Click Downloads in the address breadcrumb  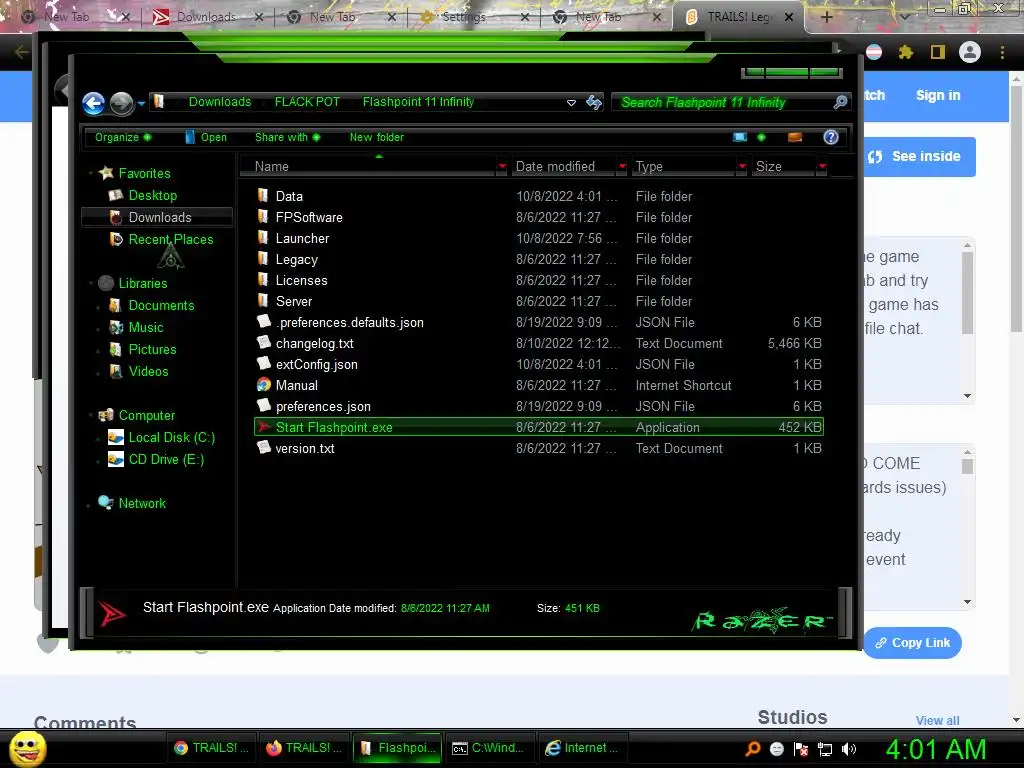tap(219, 102)
